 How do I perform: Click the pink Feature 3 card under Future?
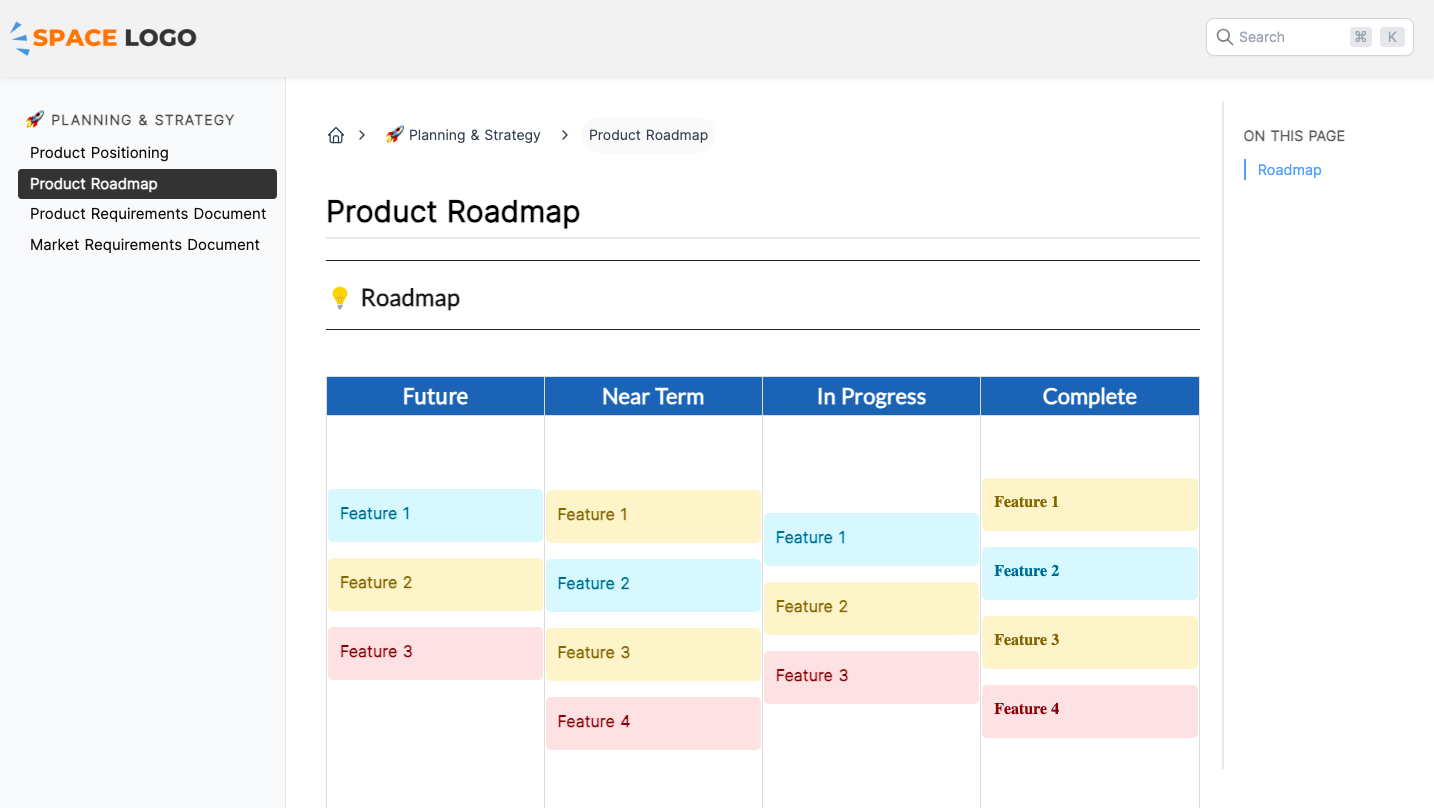point(434,651)
